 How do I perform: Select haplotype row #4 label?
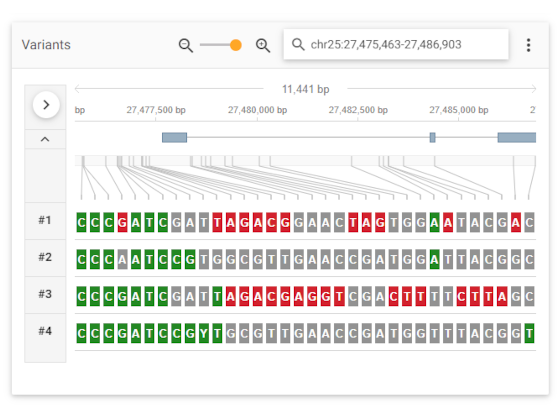coord(45,331)
